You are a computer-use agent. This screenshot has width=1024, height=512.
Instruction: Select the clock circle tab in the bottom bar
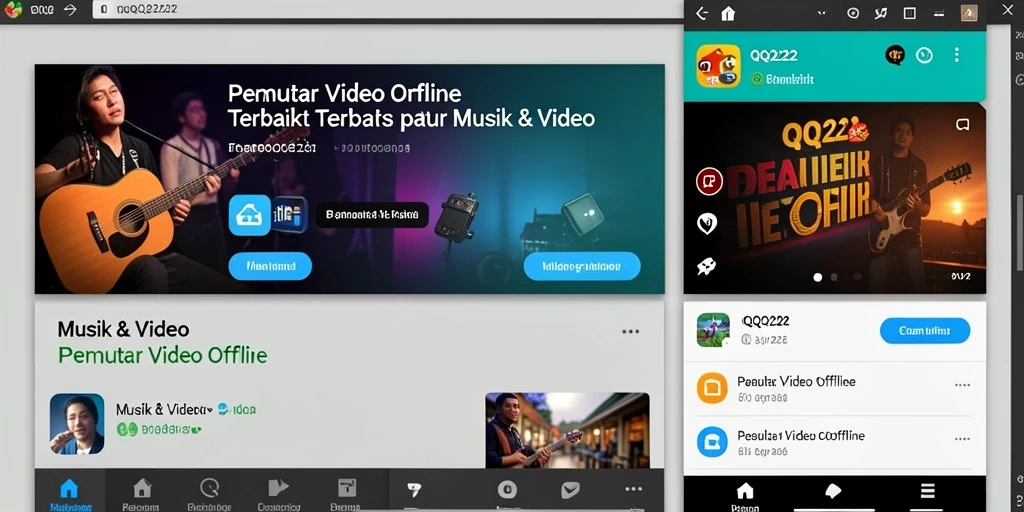point(209,494)
